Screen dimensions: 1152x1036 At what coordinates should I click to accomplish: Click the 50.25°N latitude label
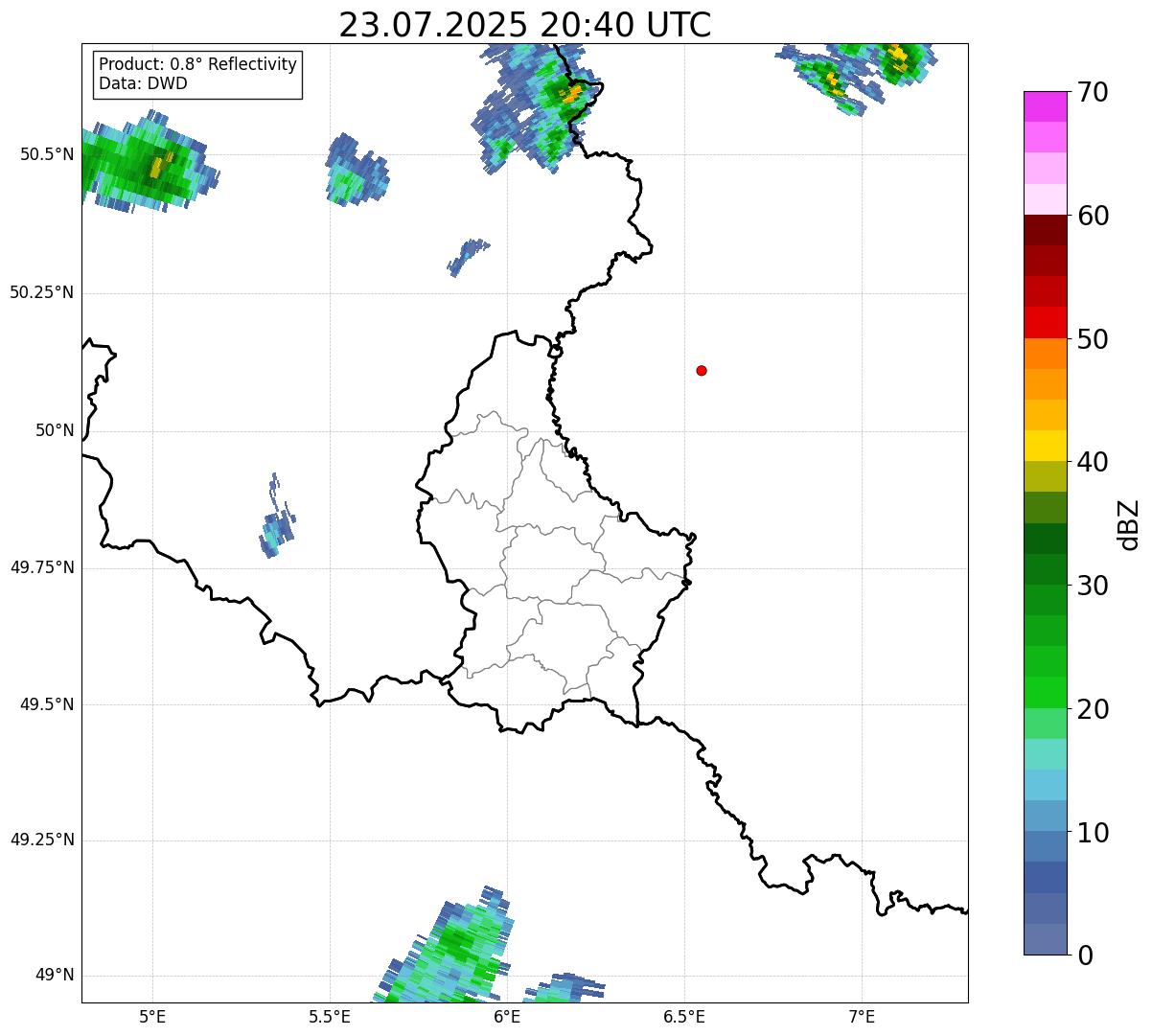(x=41, y=292)
